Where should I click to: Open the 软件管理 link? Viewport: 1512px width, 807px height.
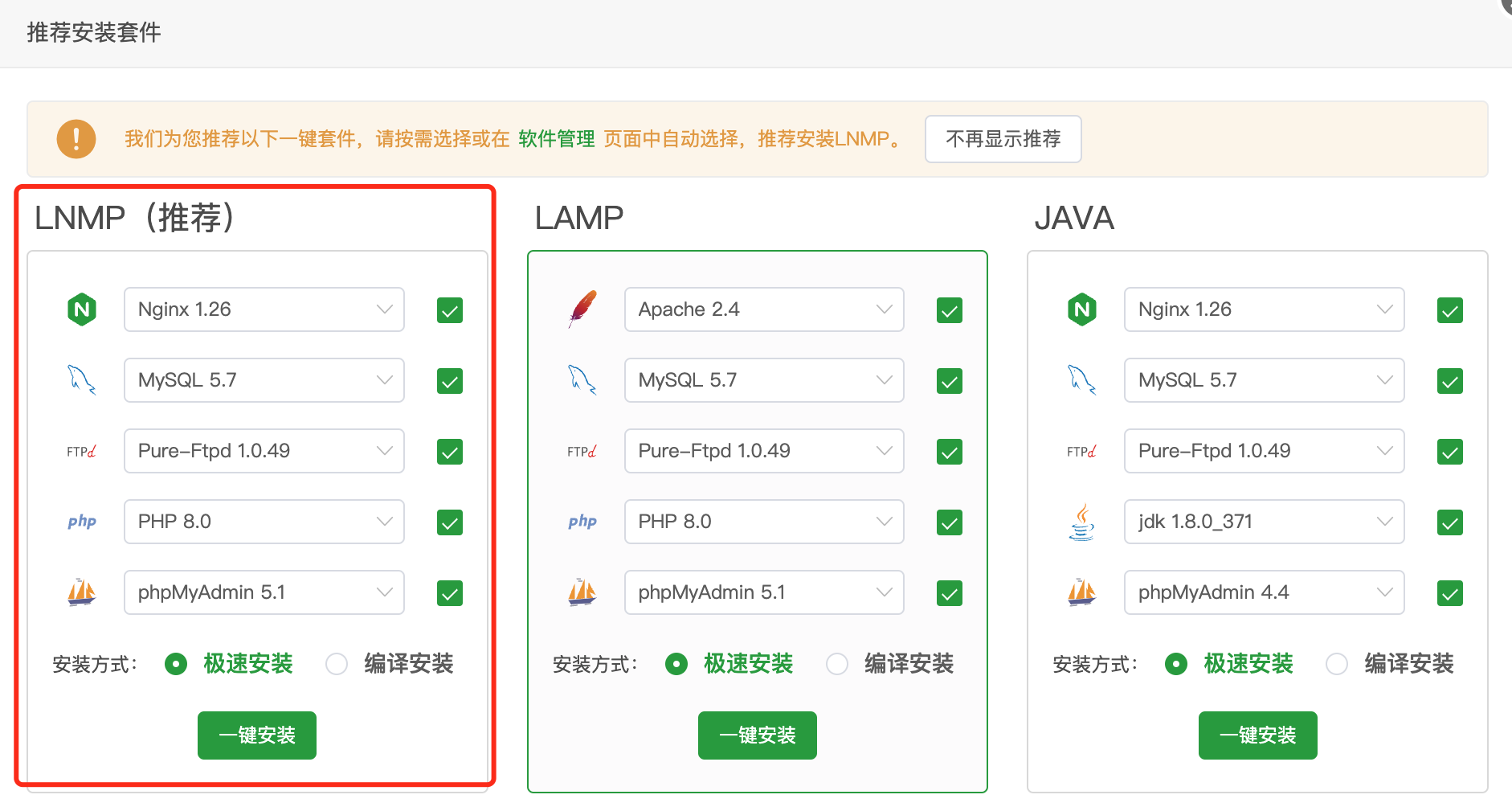pyautogui.click(x=556, y=139)
